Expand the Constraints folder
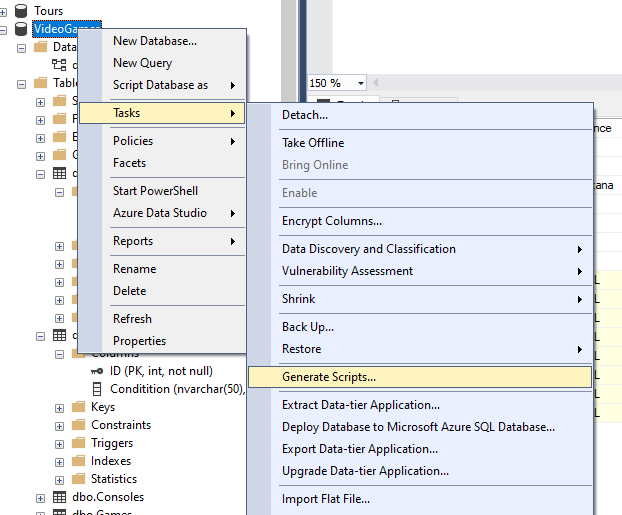This screenshot has width=622, height=515. [x=60, y=427]
